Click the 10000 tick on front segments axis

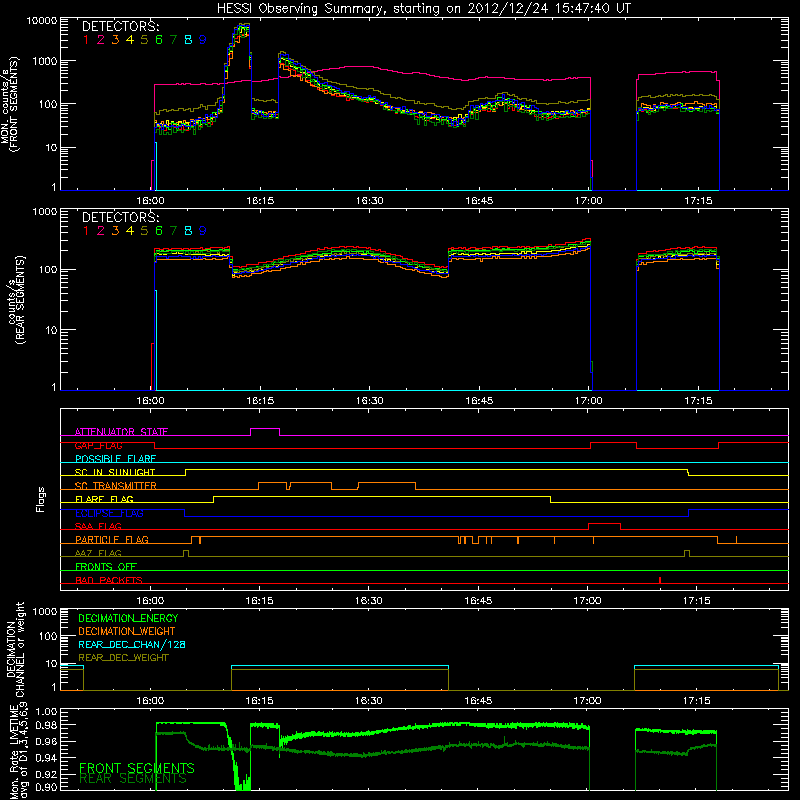[42, 21]
